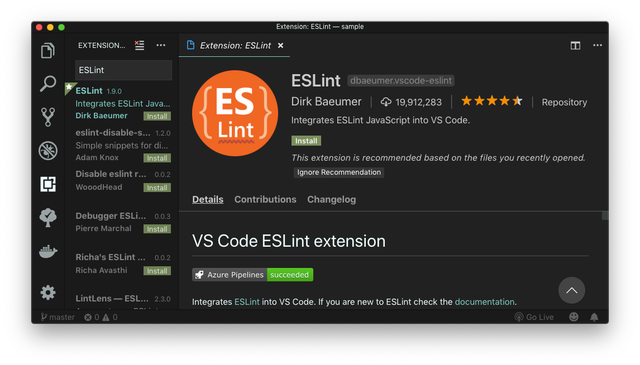Clear extensions search results icon
This screenshot has width=640, height=365.
click(x=140, y=45)
